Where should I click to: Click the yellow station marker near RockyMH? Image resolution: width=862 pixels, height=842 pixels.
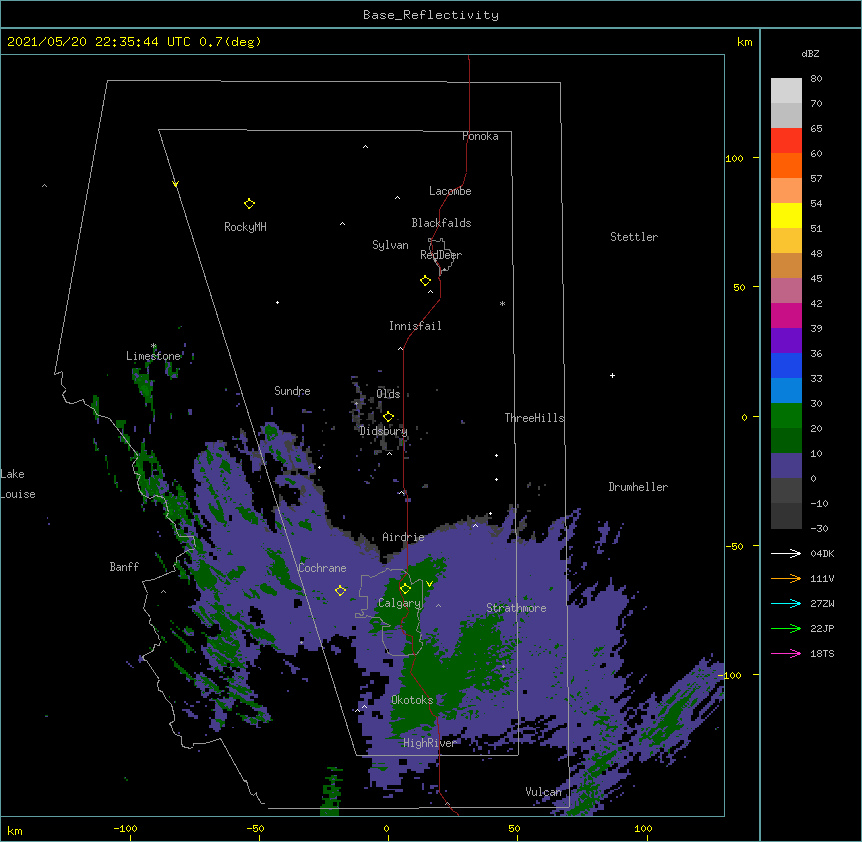click(249, 204)
